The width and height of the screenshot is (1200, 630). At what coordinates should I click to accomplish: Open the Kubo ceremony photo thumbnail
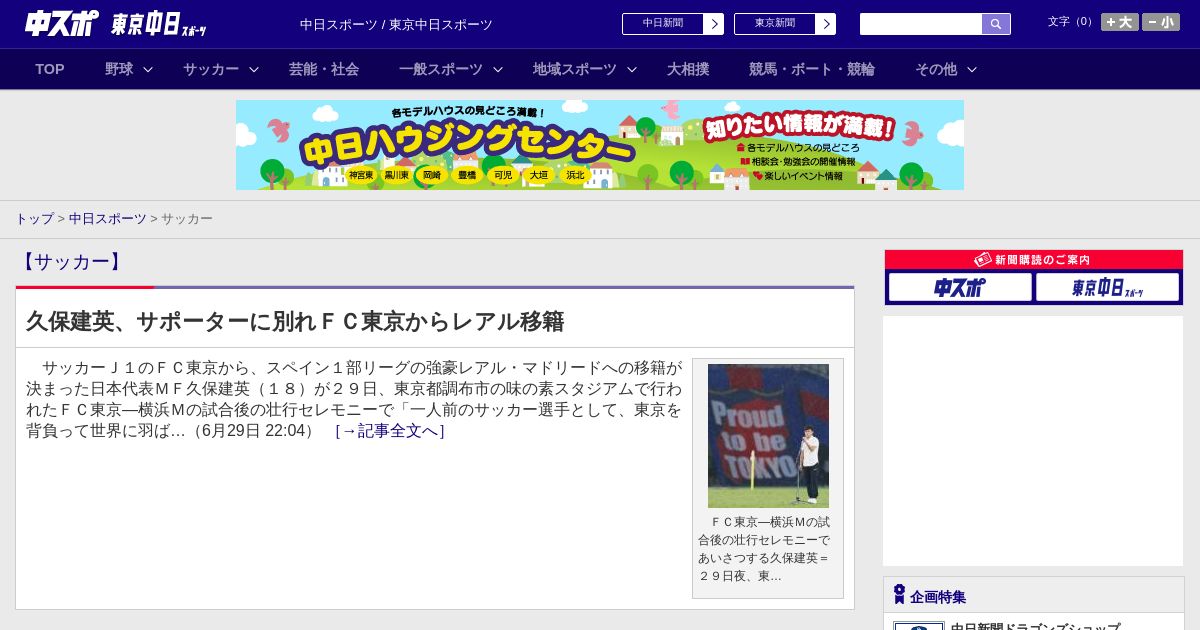[768, 435]
